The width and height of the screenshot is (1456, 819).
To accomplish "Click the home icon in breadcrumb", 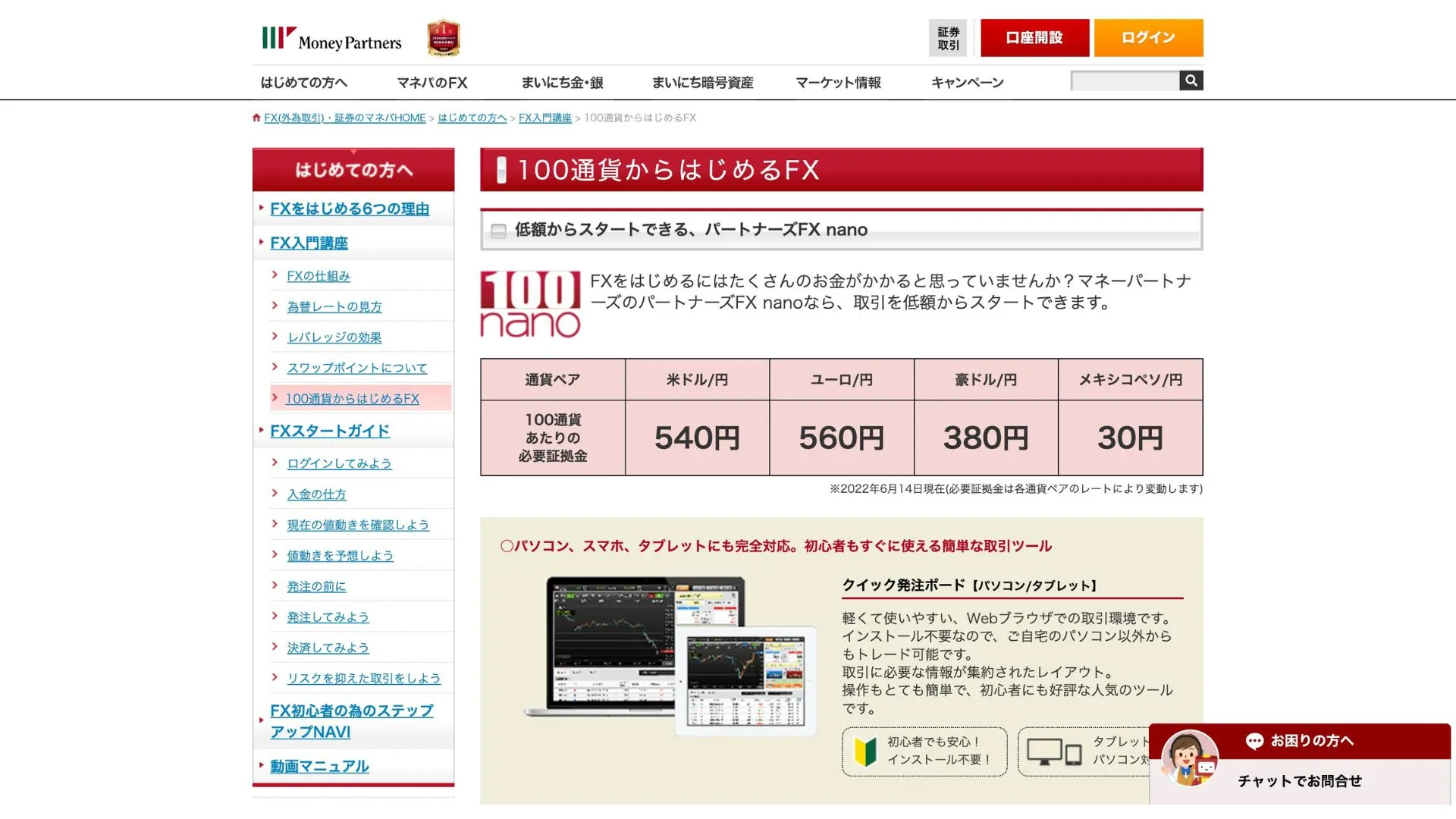I will point(256,118).
